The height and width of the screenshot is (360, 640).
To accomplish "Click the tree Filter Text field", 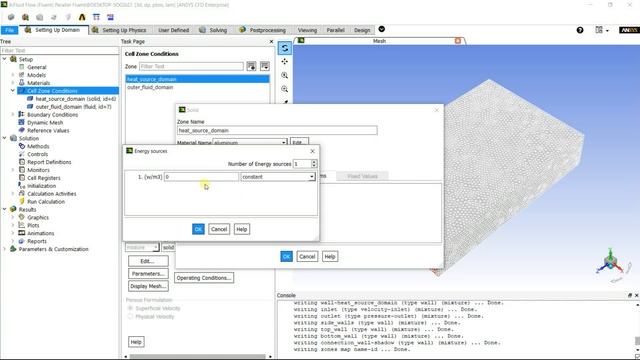I will click(60, 51).
